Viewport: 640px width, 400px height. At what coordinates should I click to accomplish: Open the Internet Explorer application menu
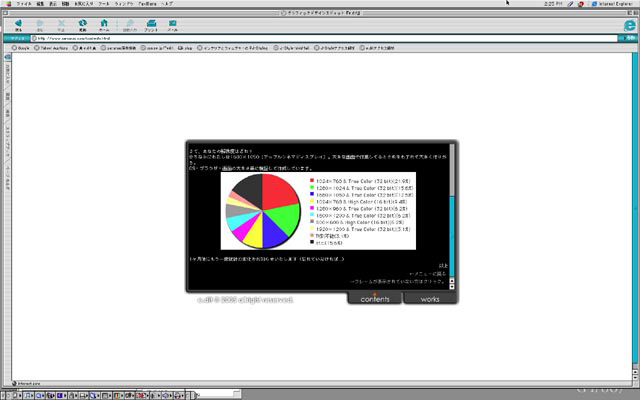(612, 4)
